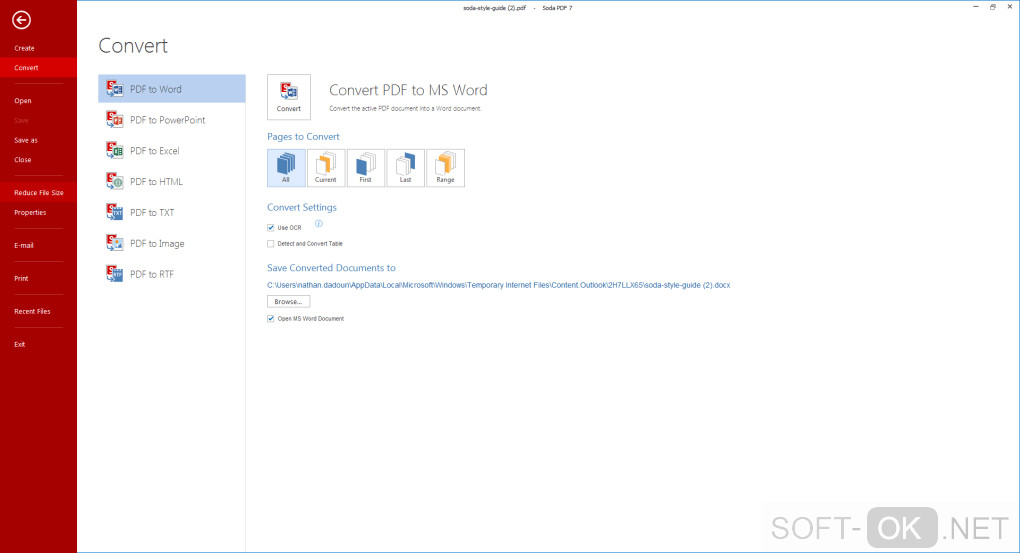1020x553 pixels.
Task: Click the PDF to Excel icon
Action: [x=115, y=150]
